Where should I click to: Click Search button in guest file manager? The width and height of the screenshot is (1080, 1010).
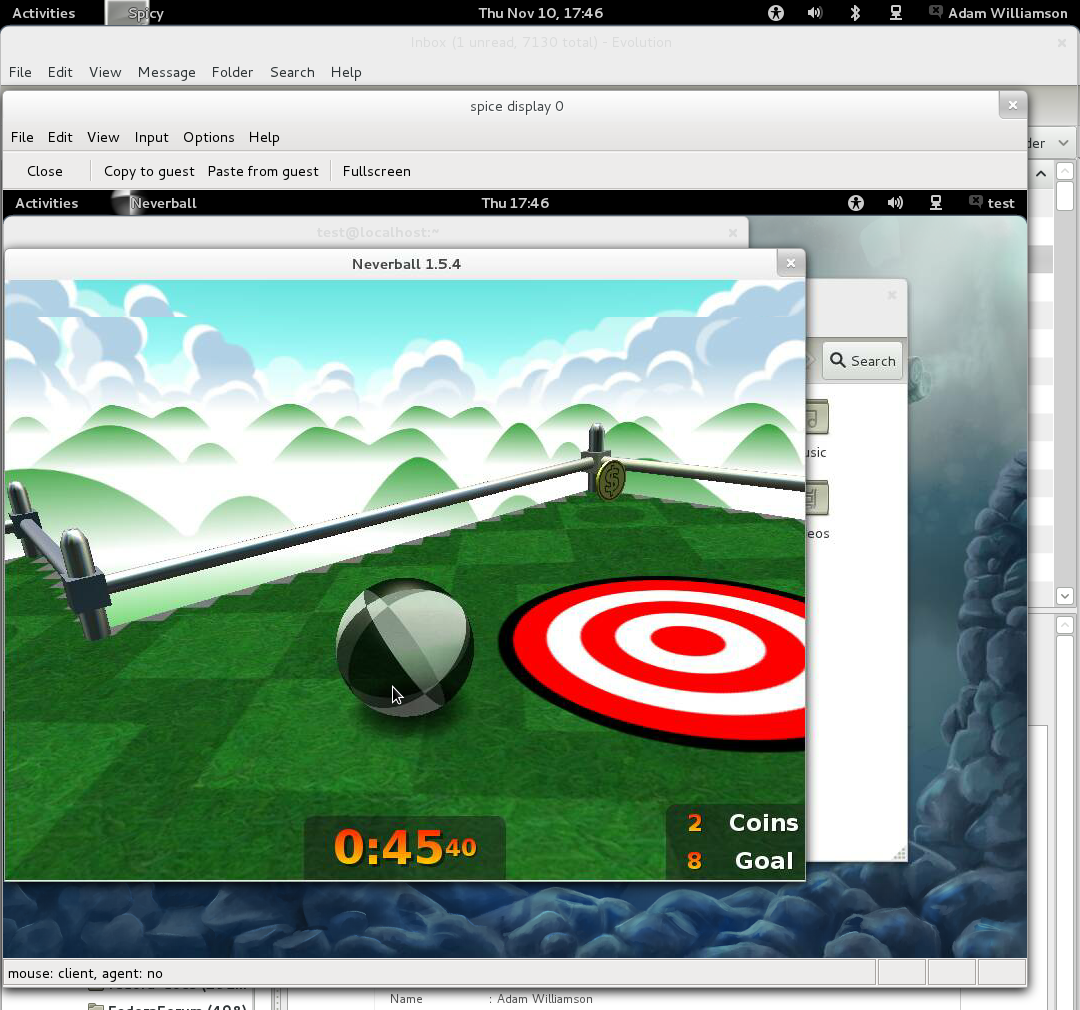862,361
